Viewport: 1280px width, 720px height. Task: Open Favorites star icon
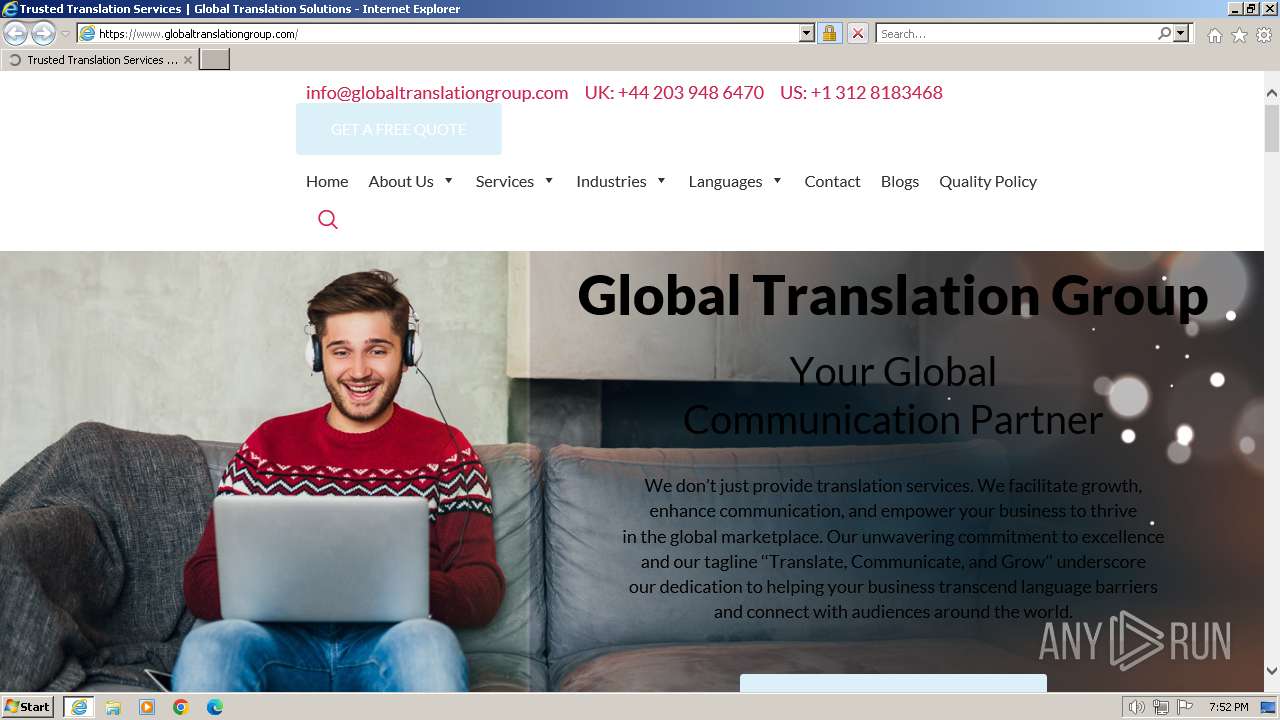[1239, 35]
